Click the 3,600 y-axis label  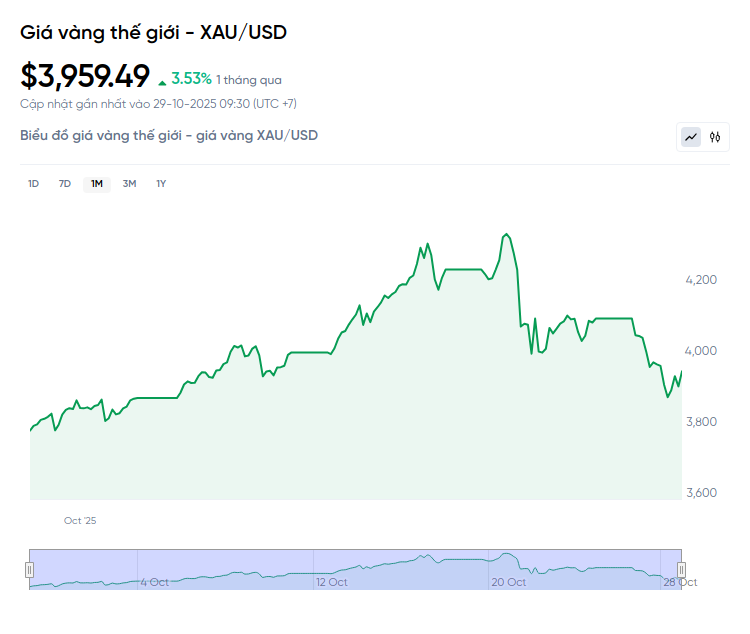tap(703, 493)
